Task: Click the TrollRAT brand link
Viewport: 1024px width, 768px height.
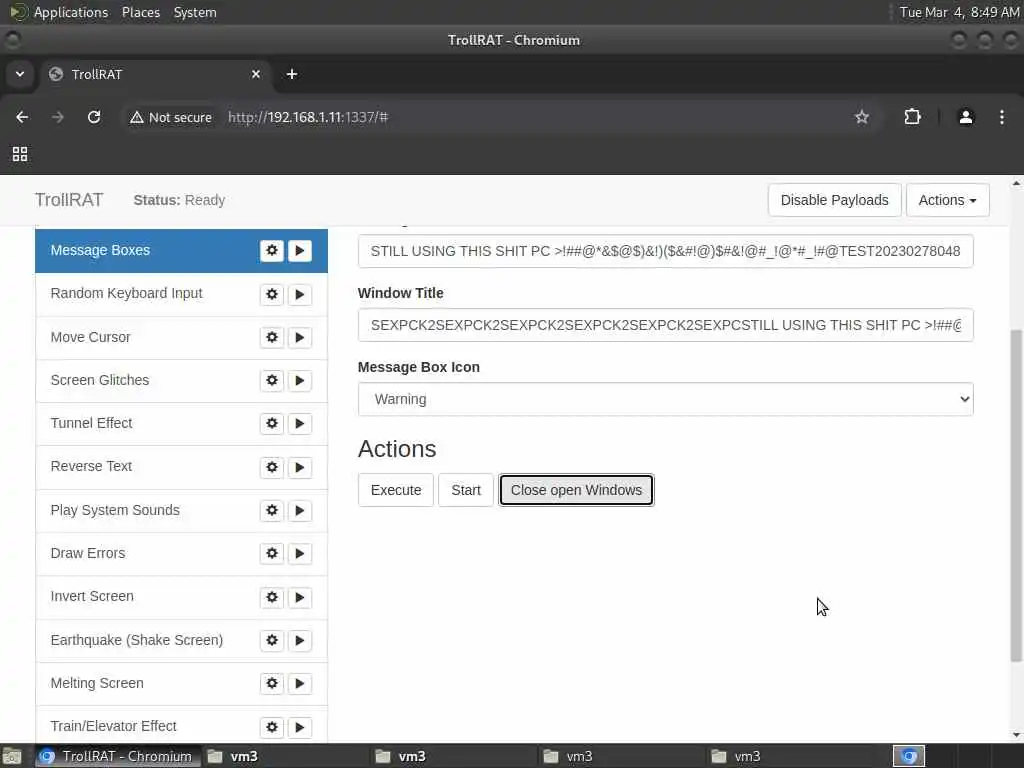Action: click(69, 200)
